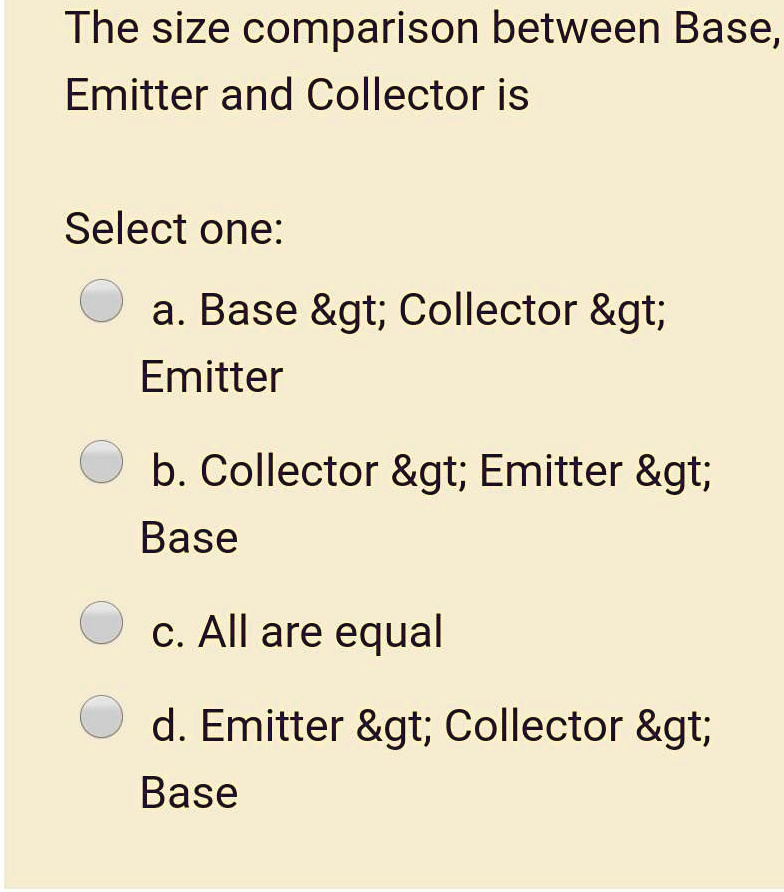Image resolution: width=784 pixels, height=892 pixels.
Task: Click the option d label text
Action: (x=432, y=726)
